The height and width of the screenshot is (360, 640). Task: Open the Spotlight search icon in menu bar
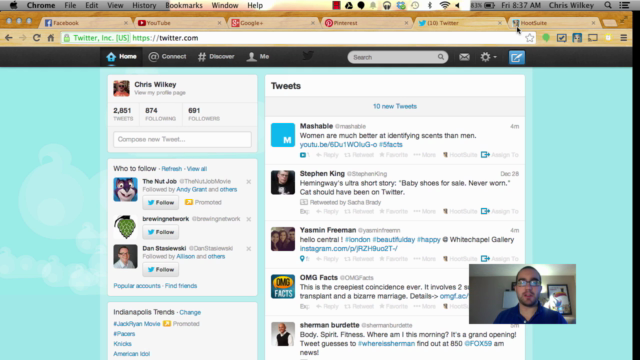[608, 5]
